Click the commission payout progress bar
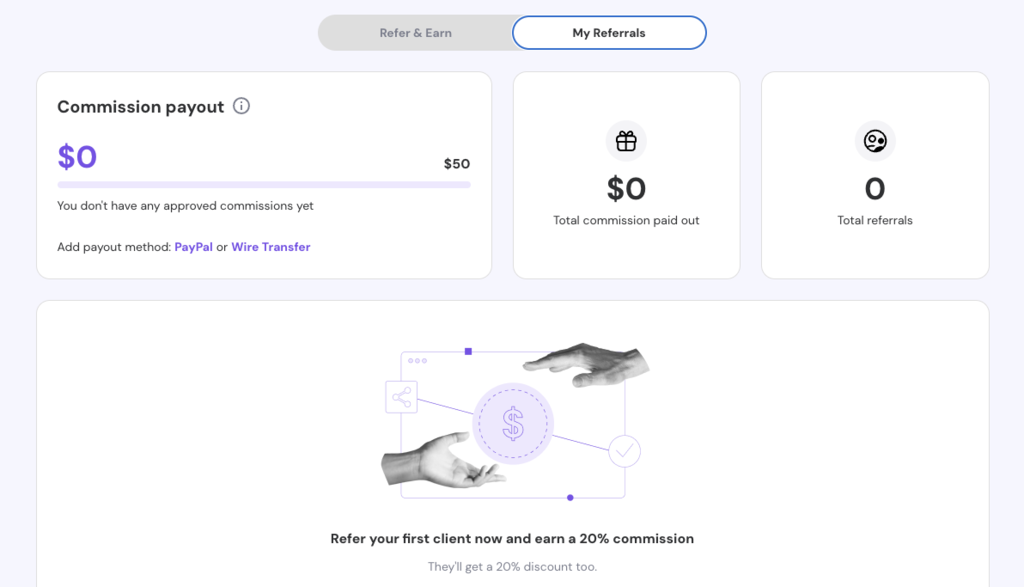1024x587 pixels. [x=263, y=184]
